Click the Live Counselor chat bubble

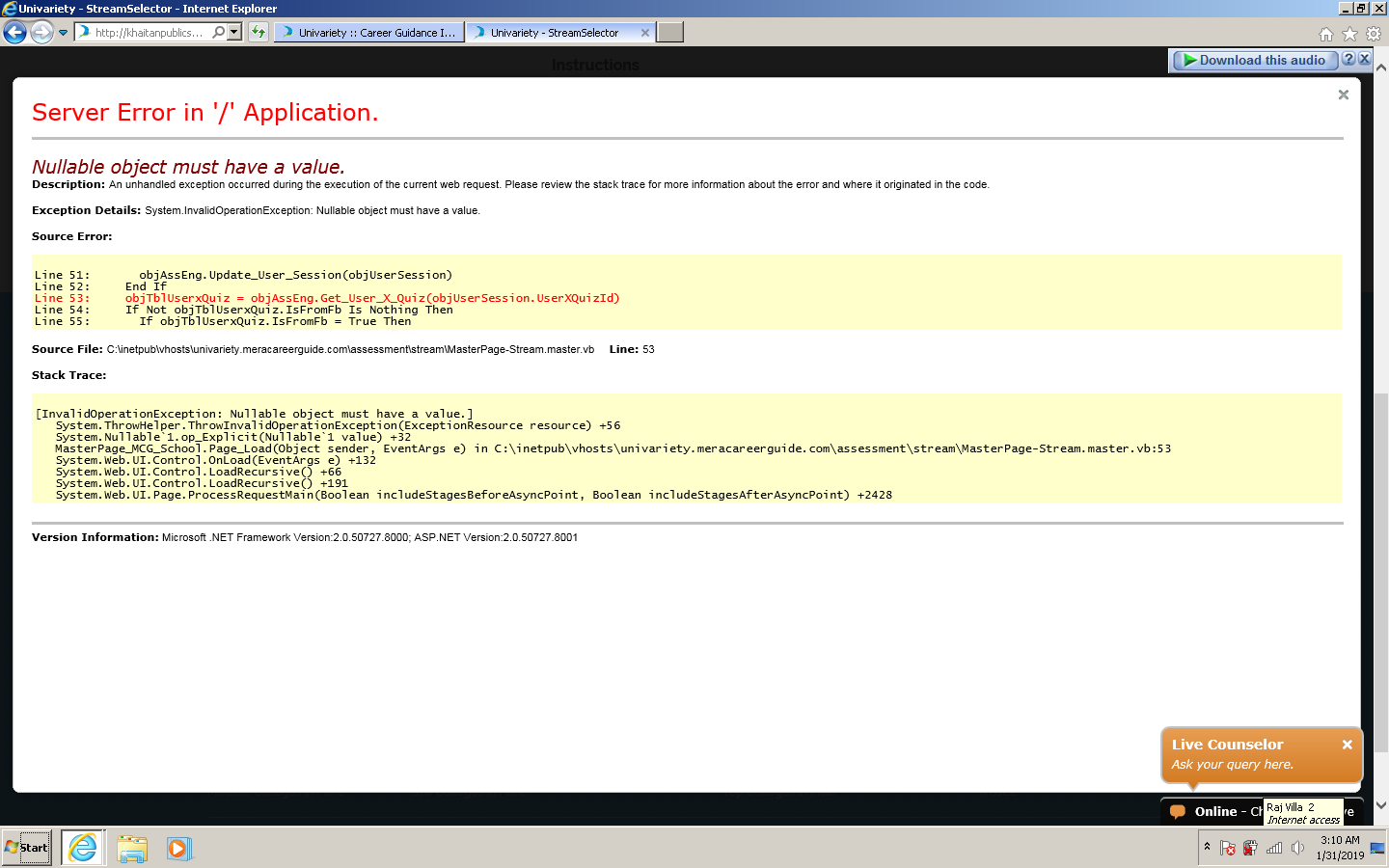(1262, 754)
